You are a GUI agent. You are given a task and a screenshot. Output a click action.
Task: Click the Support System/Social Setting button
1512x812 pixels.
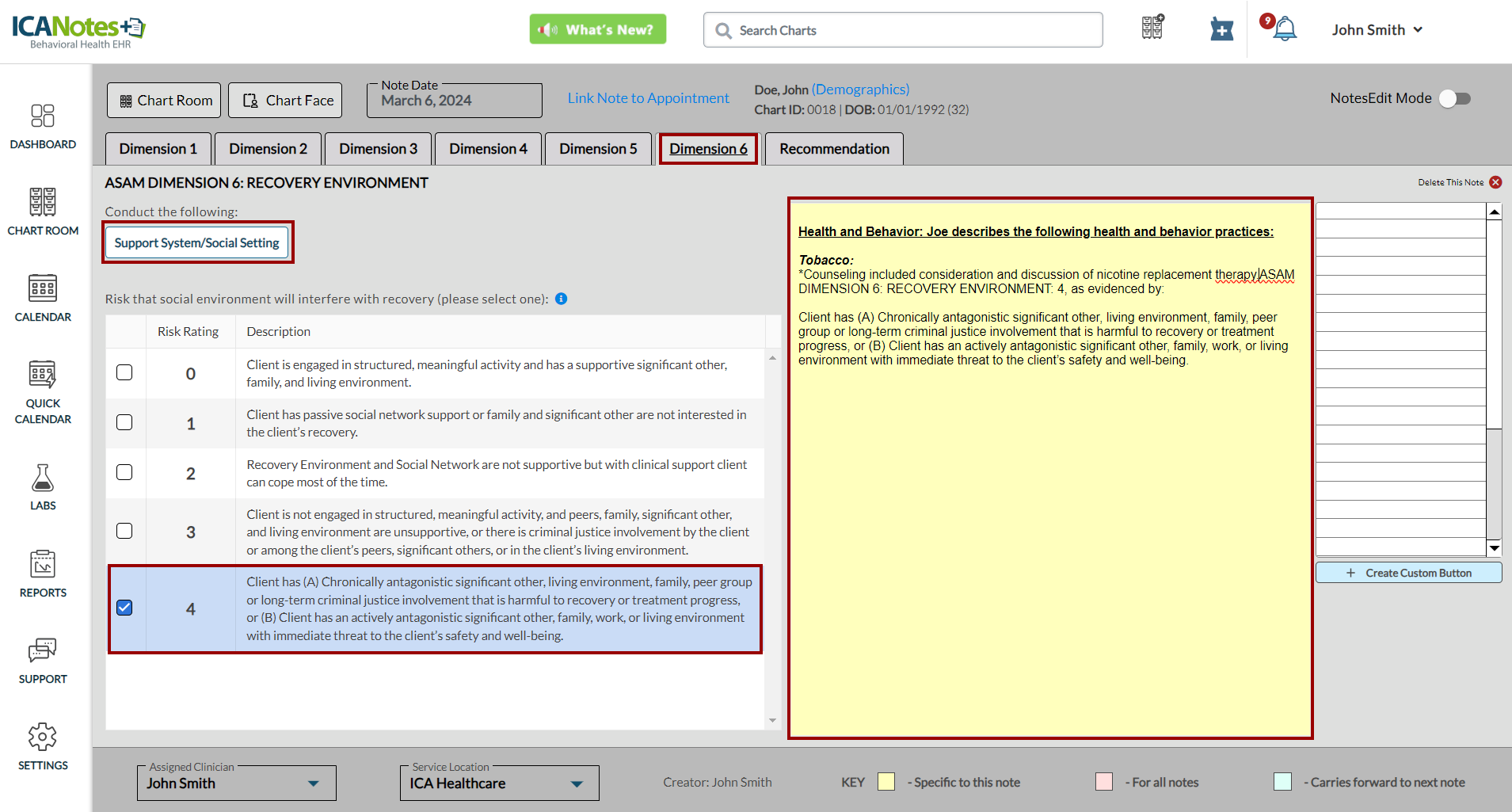196,242
